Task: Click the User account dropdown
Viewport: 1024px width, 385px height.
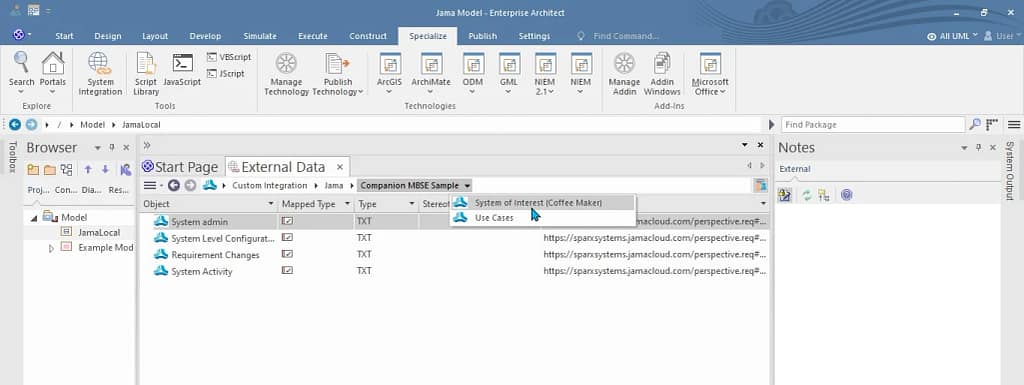Action: coord(1002,37)
